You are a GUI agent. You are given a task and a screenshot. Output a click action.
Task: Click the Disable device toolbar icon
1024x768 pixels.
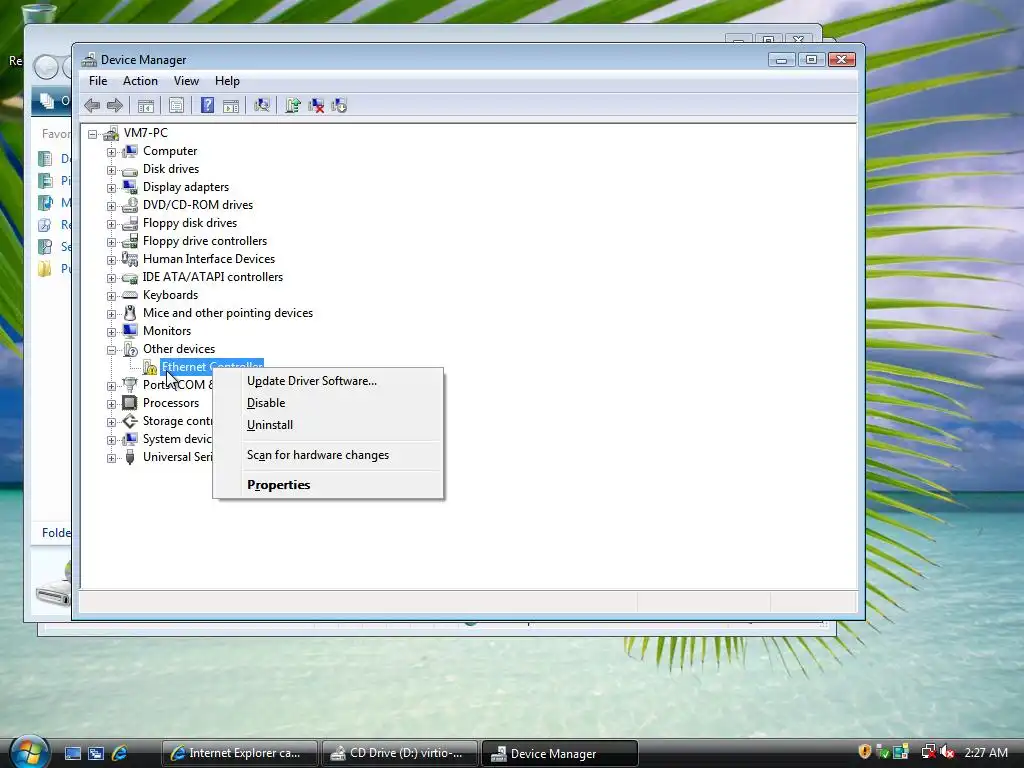click(x=339, y=105)
